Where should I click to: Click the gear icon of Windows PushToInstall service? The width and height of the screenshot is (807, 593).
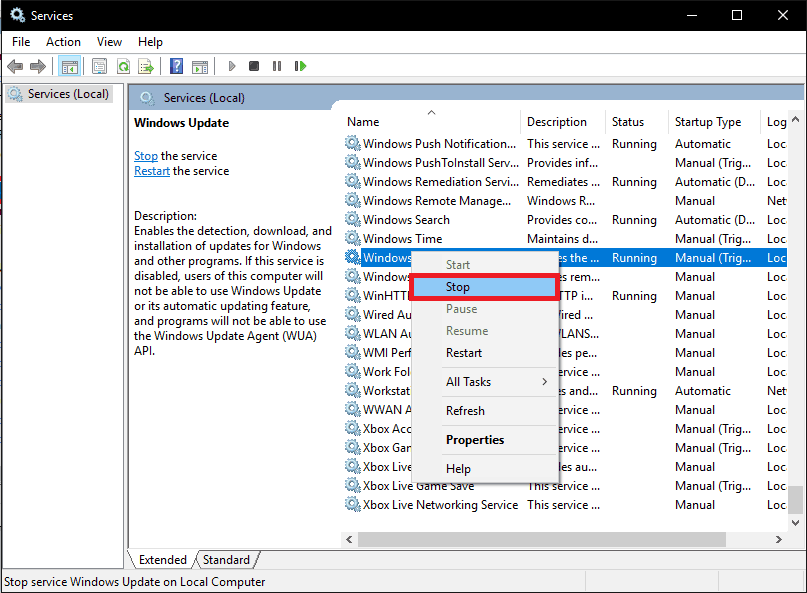pos(353,163)
